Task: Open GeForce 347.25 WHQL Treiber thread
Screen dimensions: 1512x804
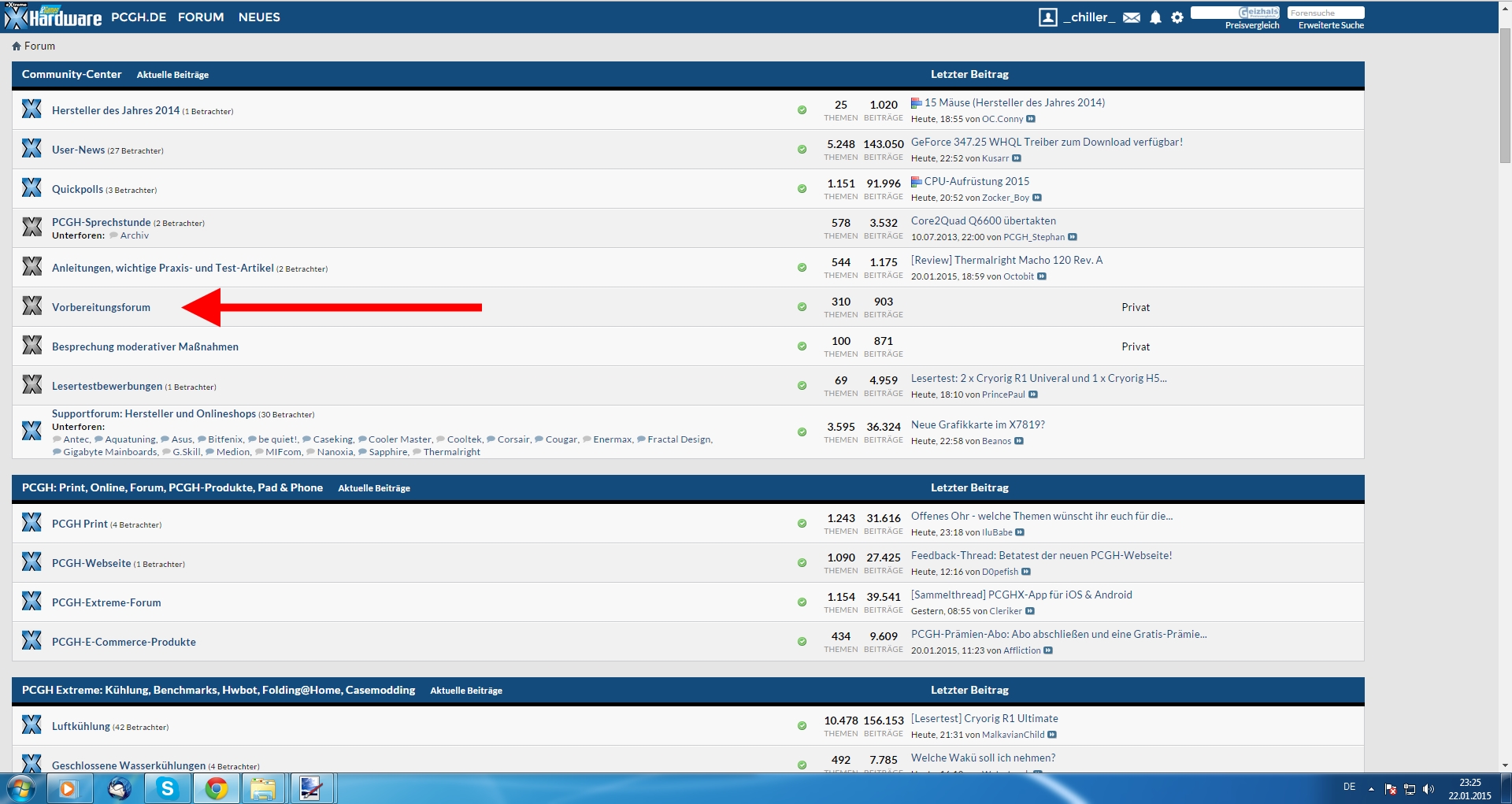Action: 1047,142
